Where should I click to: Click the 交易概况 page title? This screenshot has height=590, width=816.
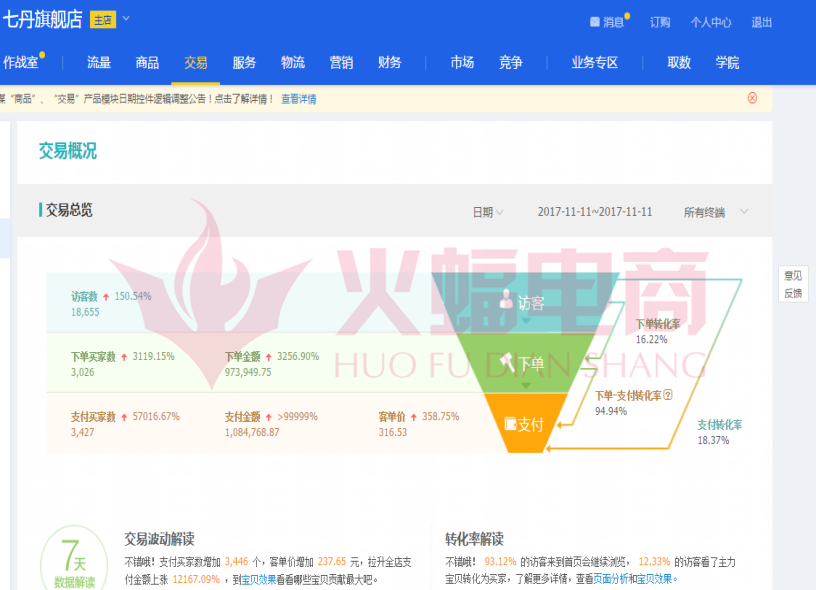point(68,151)
